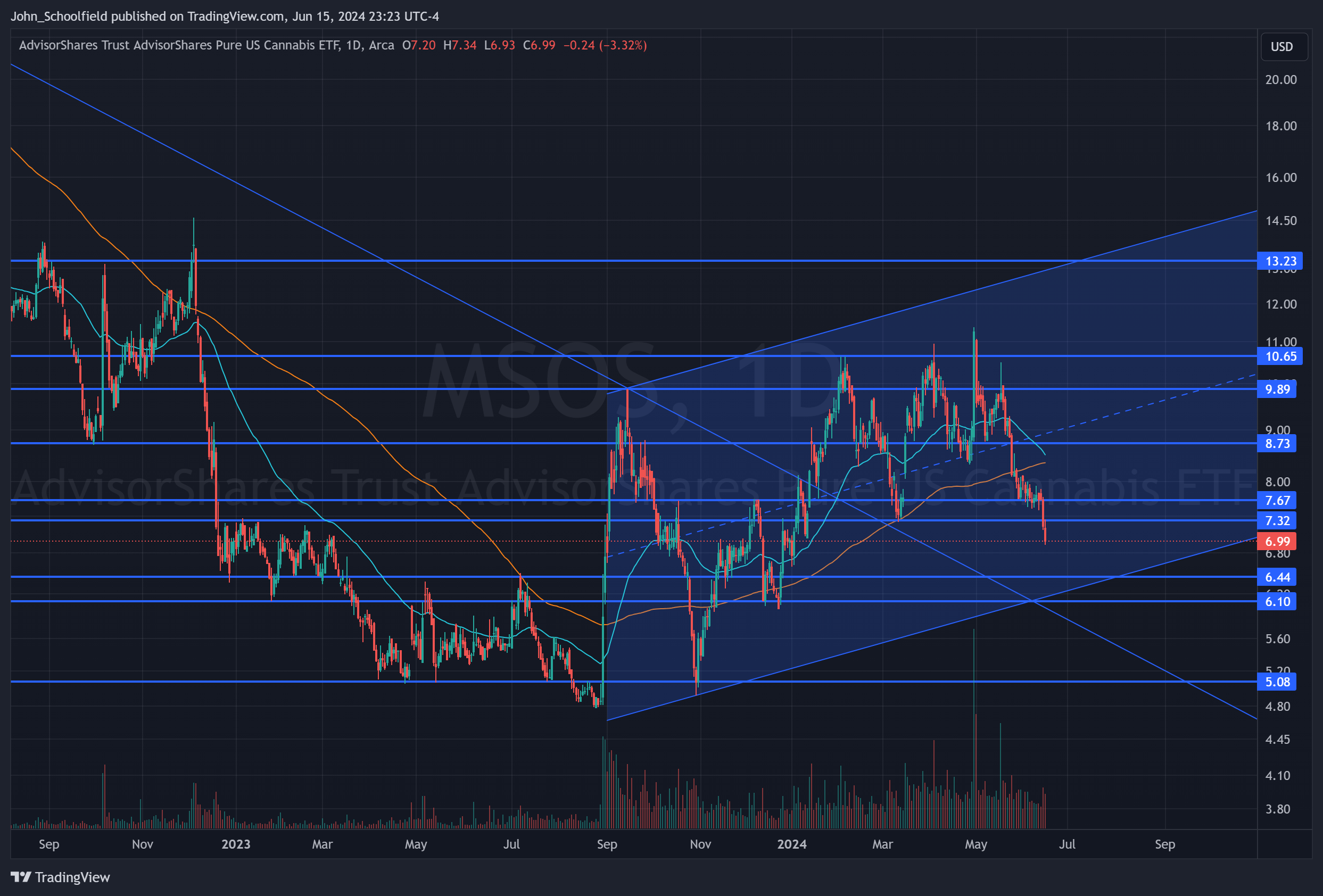Click the 16.00 price axis value
The image size is (1323, 896).
1281,178
